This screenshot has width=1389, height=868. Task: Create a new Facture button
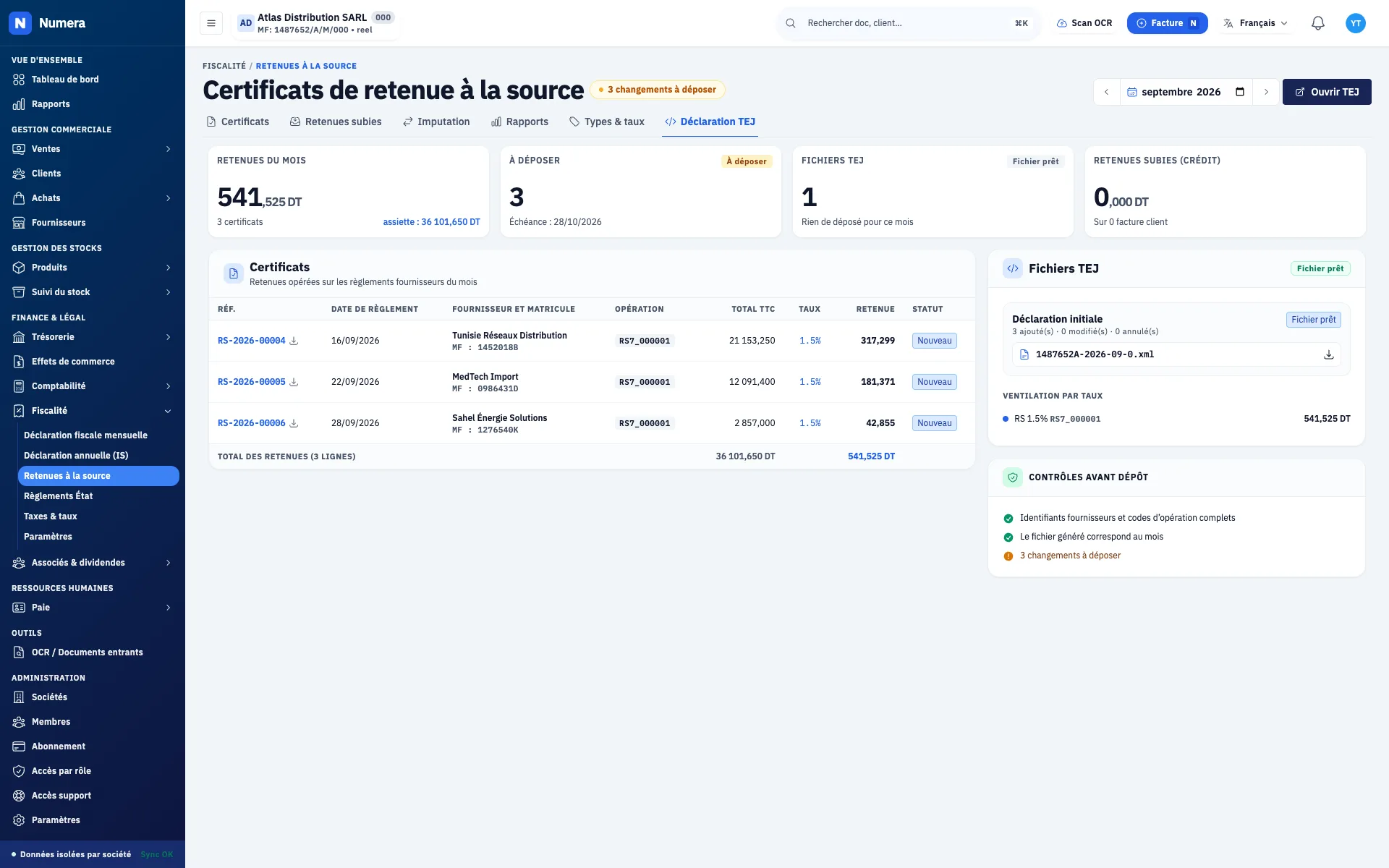[x=1167, y=23]
